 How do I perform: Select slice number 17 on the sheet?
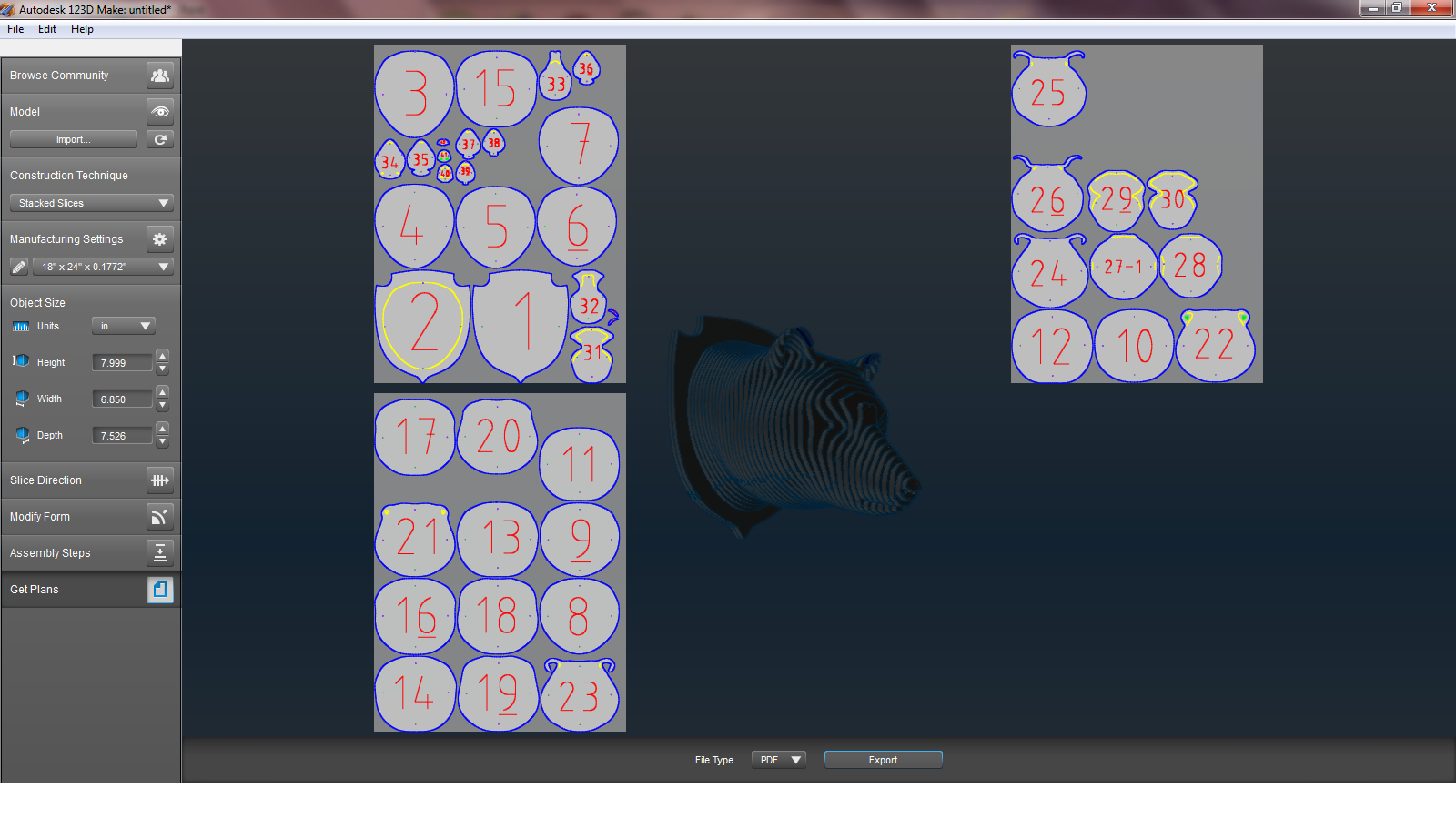pos(415,437)
